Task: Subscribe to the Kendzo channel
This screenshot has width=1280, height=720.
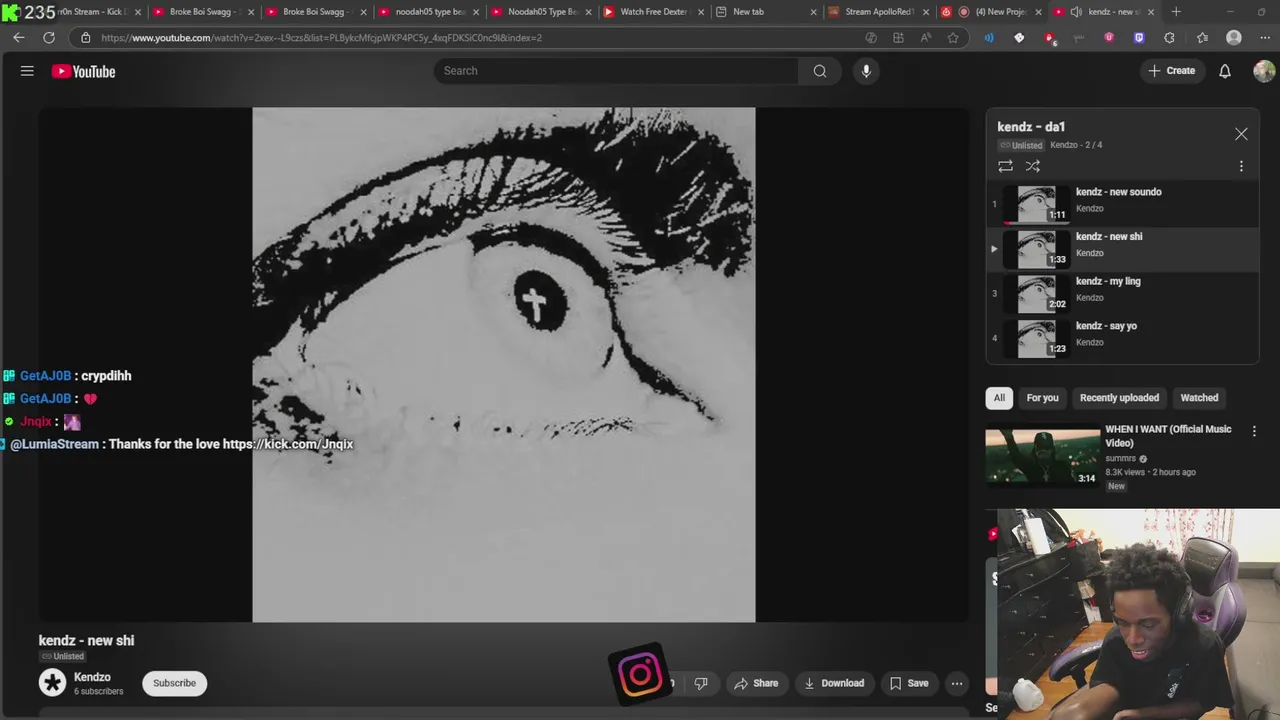Action: [x=174, y=683]
